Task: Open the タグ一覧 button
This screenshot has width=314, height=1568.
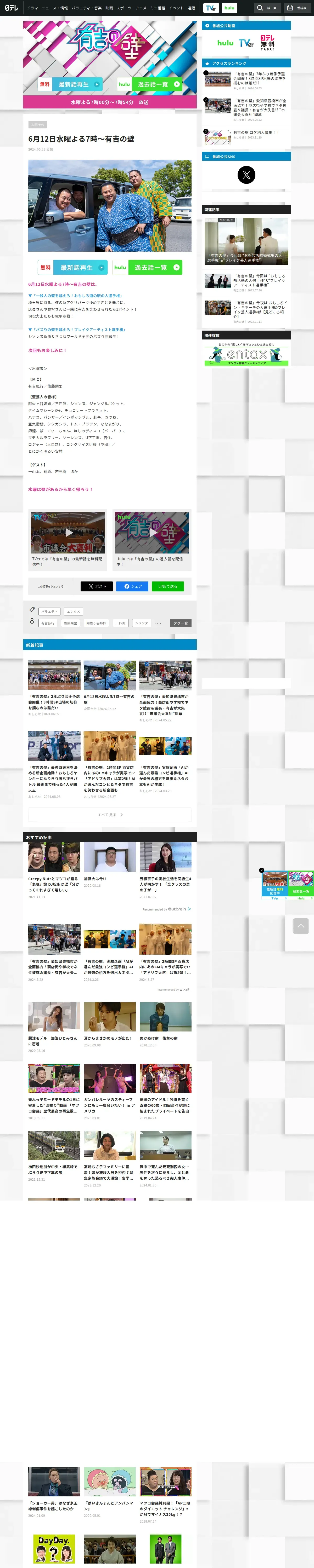Action: click(x=181, y=623)
